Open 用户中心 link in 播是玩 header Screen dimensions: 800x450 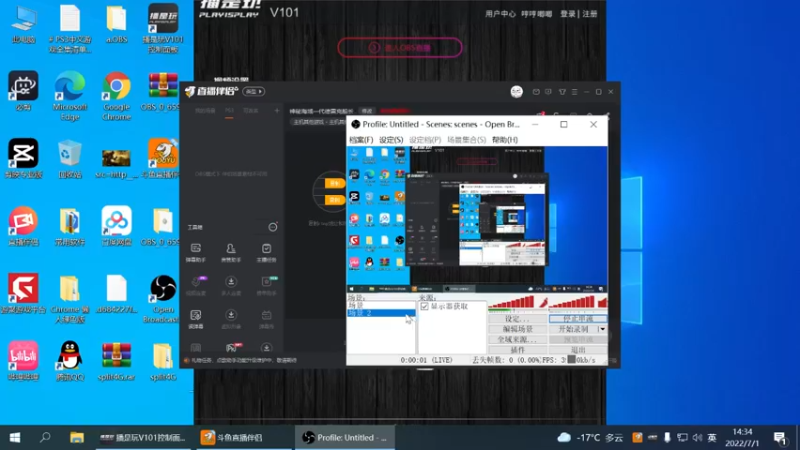click(x=500, y=14)
